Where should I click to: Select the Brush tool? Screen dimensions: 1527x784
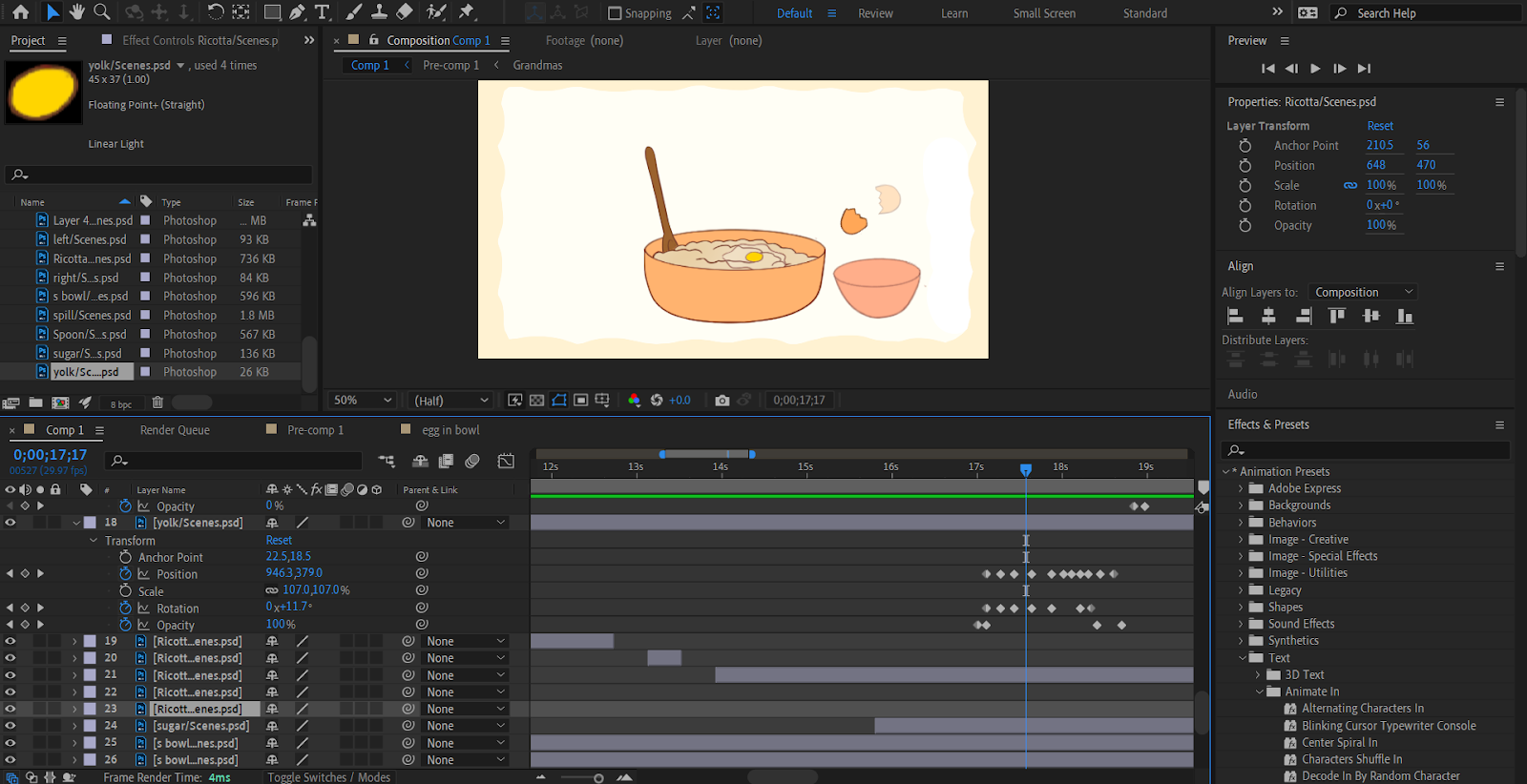coord(354,12)
